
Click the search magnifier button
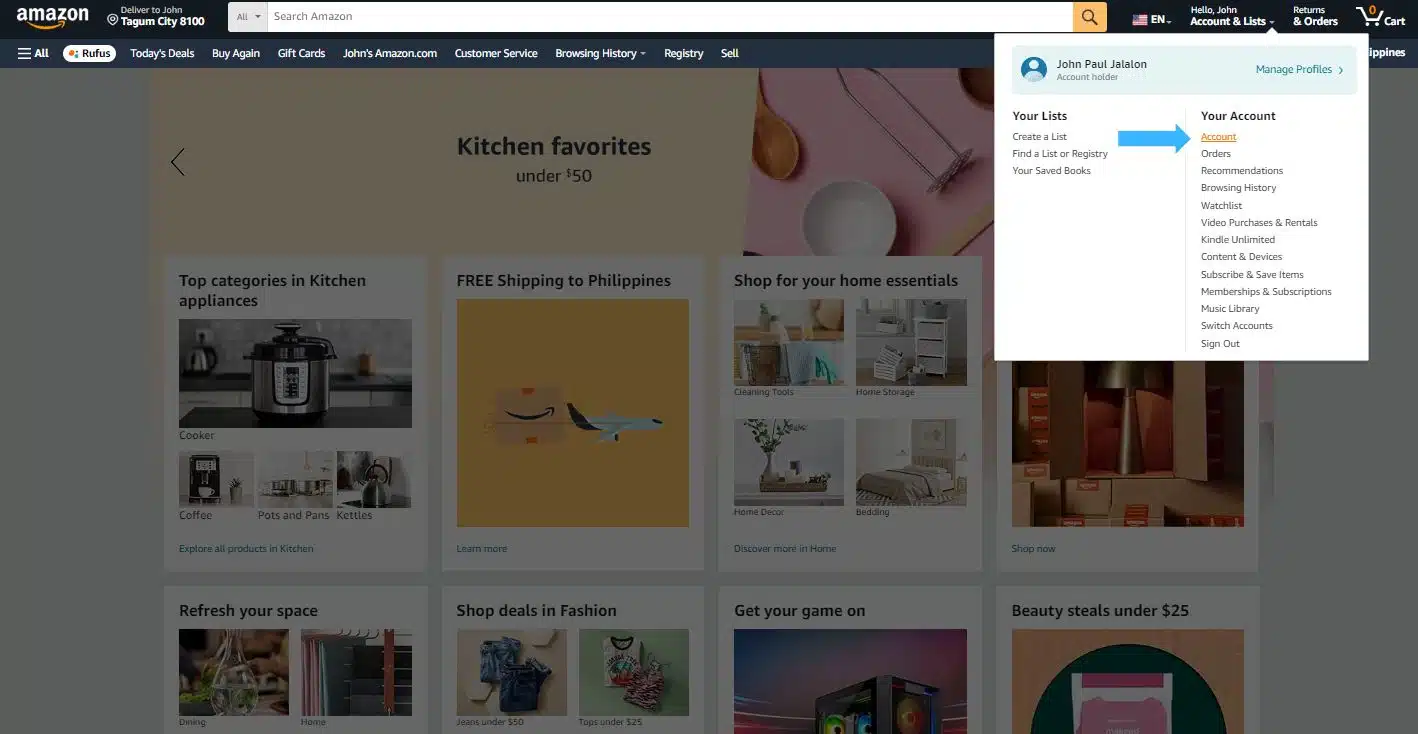click(1090, 17)
